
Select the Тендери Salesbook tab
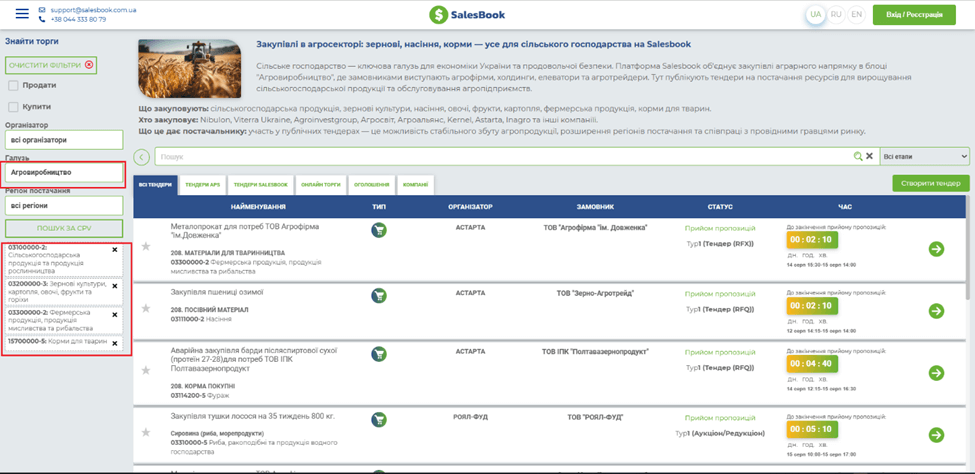coord(261,185)
